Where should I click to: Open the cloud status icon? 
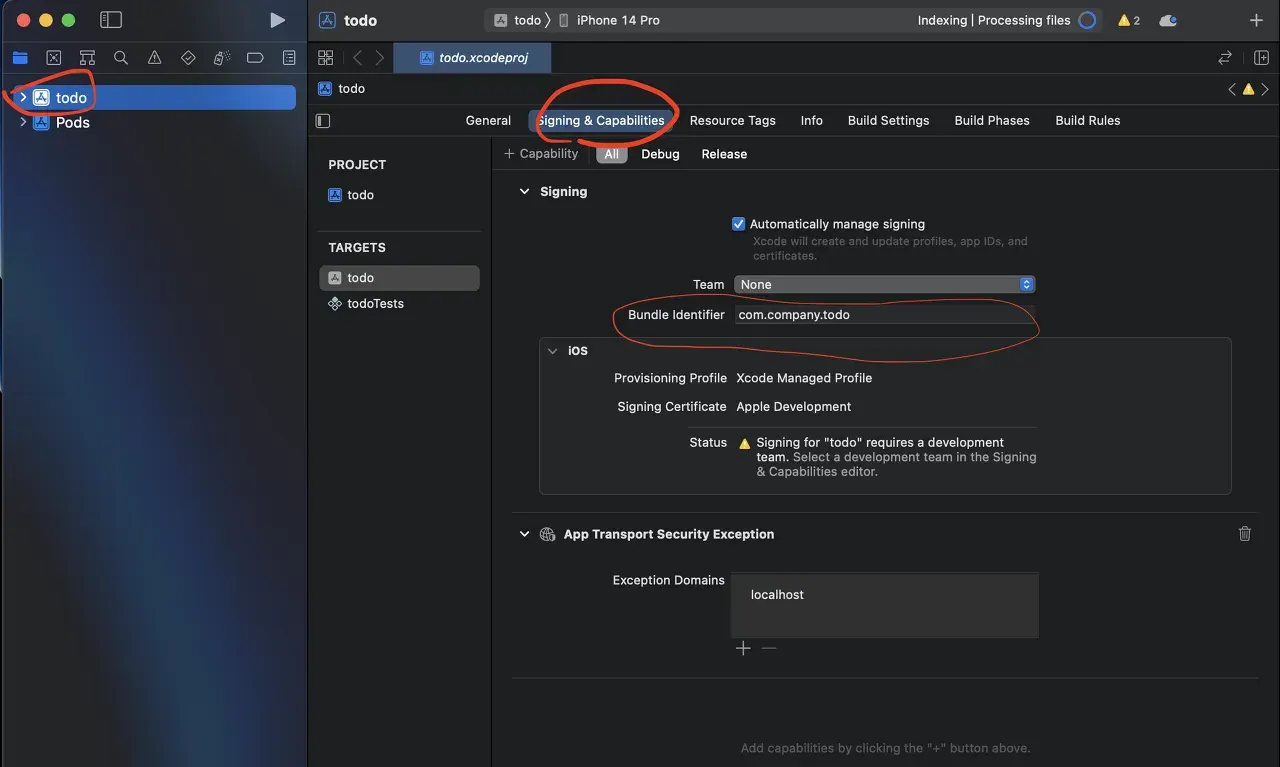[x=1167, y=20]
